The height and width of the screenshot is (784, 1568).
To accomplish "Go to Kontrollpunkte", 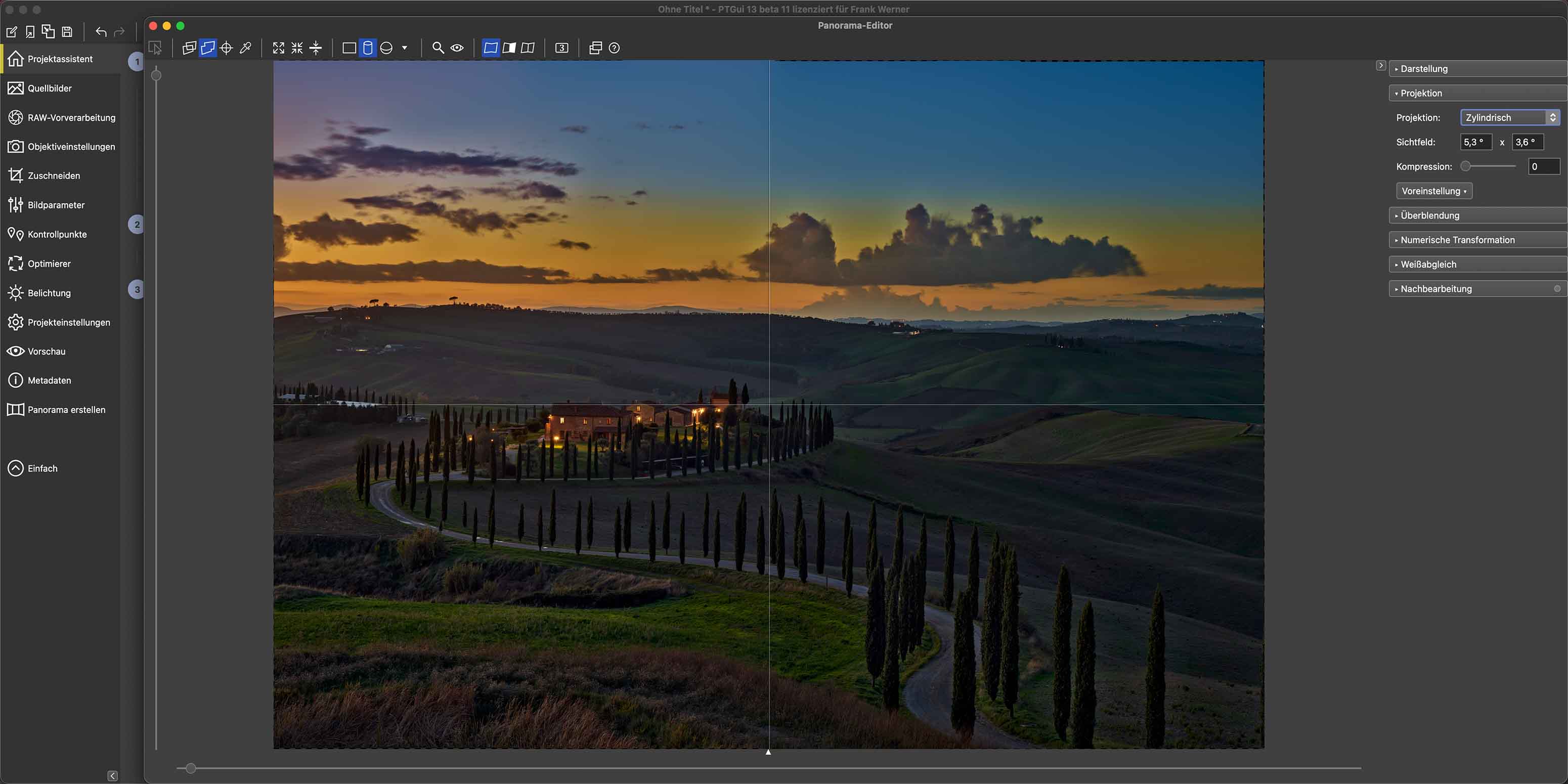I will pos(60,234).
